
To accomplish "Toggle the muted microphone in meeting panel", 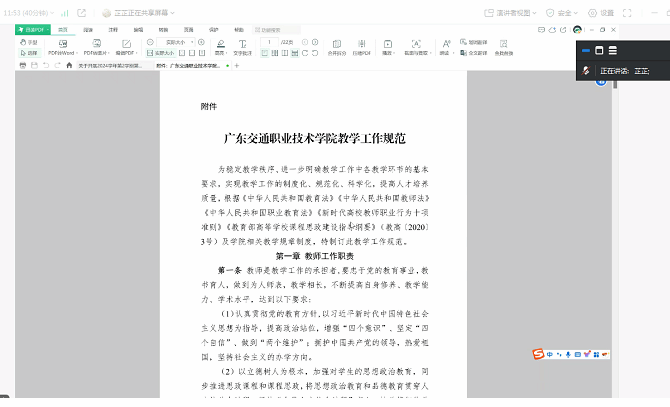I will [587, 72].
